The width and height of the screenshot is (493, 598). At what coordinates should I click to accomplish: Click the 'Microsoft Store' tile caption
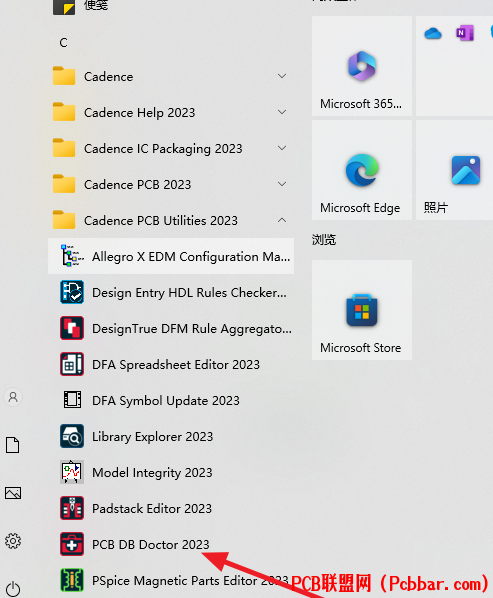361,348
